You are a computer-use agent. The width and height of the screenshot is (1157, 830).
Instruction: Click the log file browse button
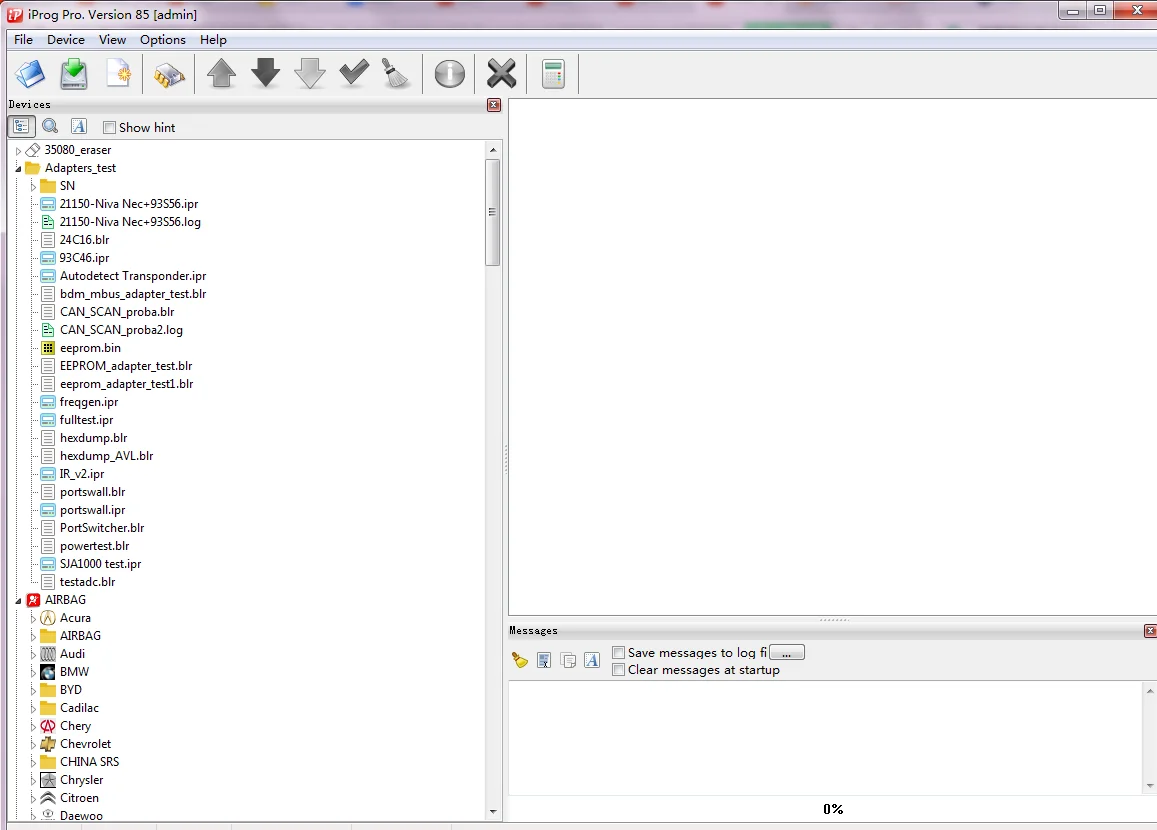pos(787,653)
